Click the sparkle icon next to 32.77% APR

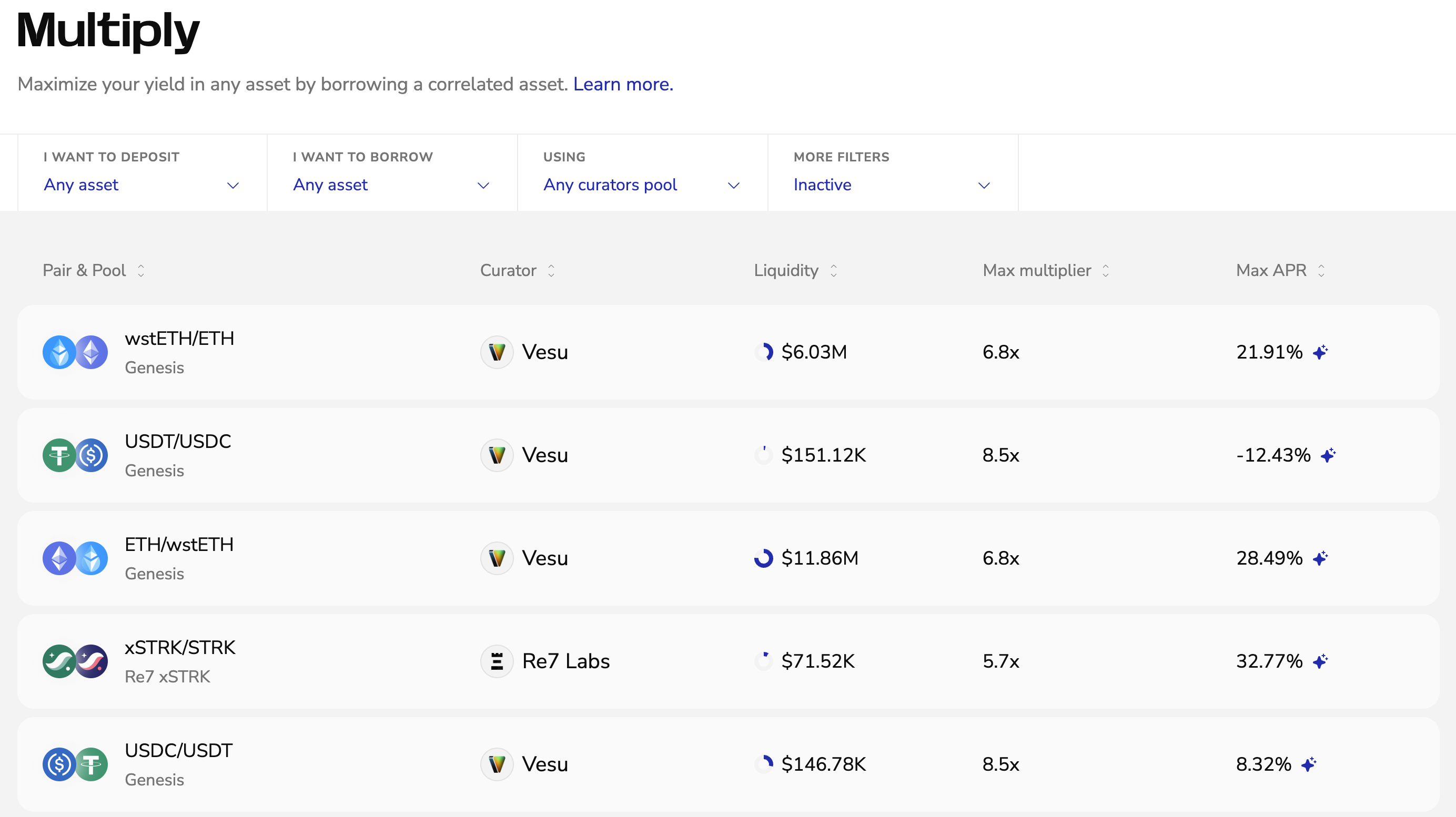click(x=1320, y=661)
